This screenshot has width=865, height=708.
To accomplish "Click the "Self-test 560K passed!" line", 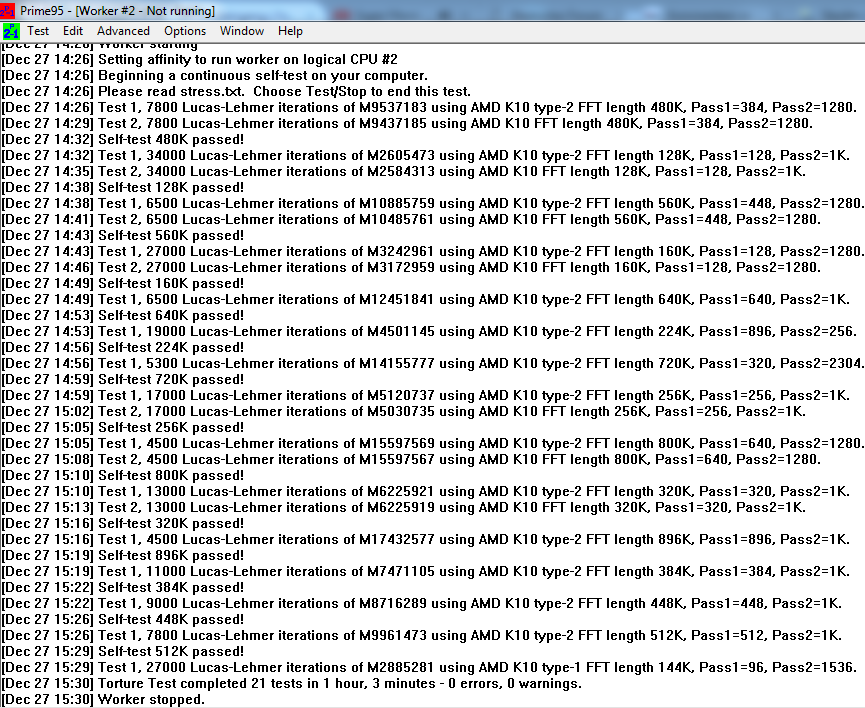I will point(122,236).
